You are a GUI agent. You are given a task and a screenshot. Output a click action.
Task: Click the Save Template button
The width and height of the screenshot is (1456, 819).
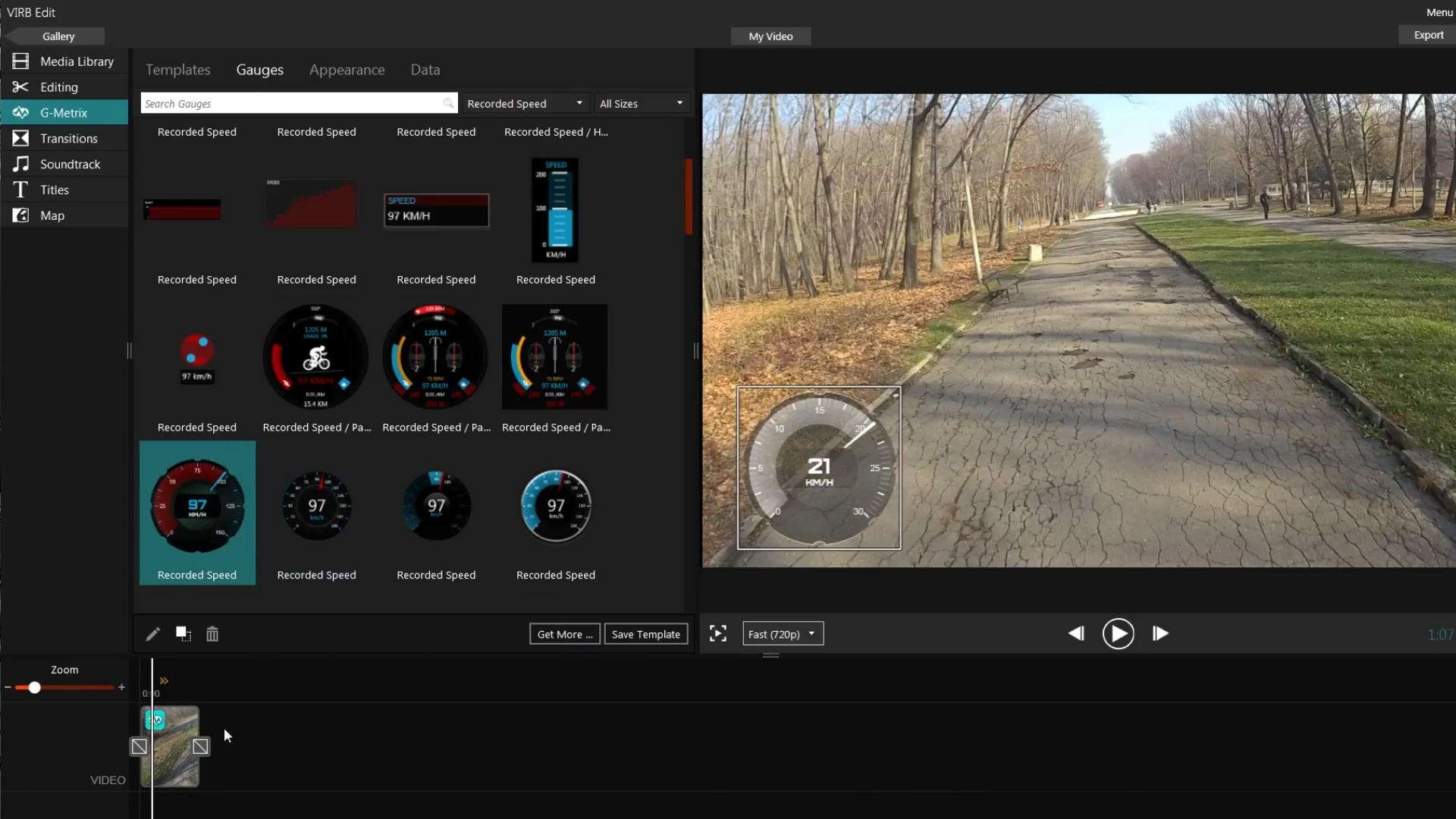pyautogui.click(x=646, y=633)
